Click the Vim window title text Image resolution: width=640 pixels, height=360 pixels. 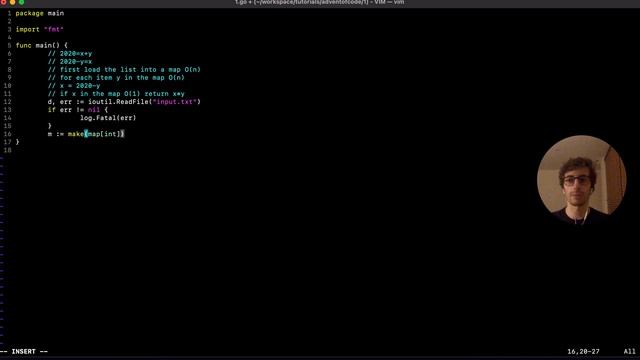coord(320,2)
